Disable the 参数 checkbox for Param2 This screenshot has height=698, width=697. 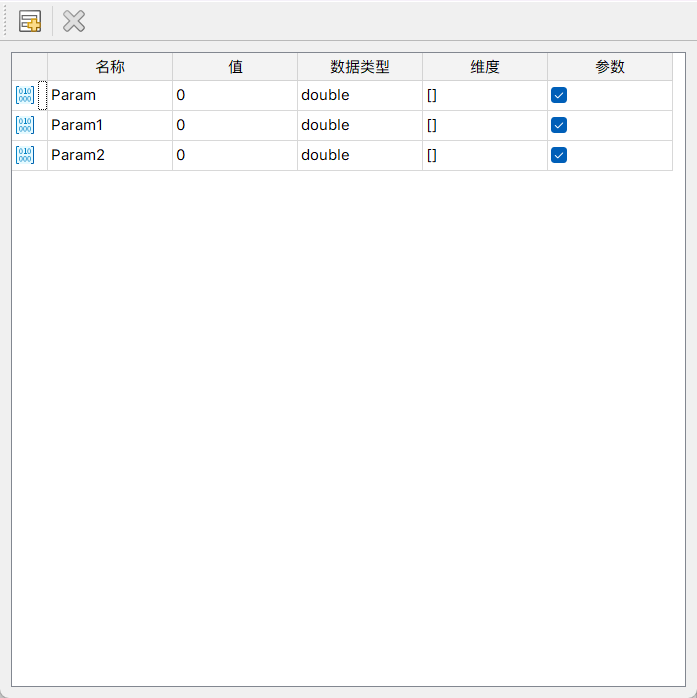[x=559, y=155]
